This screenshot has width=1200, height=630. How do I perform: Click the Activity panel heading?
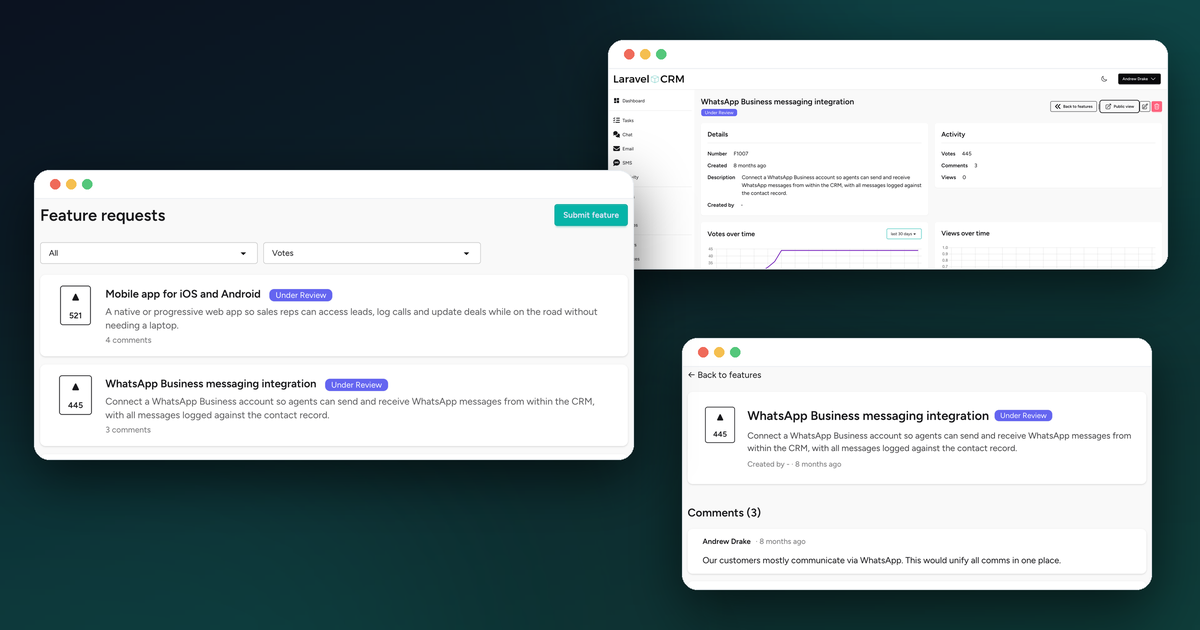pyautogui.click(x=953, y=134)
